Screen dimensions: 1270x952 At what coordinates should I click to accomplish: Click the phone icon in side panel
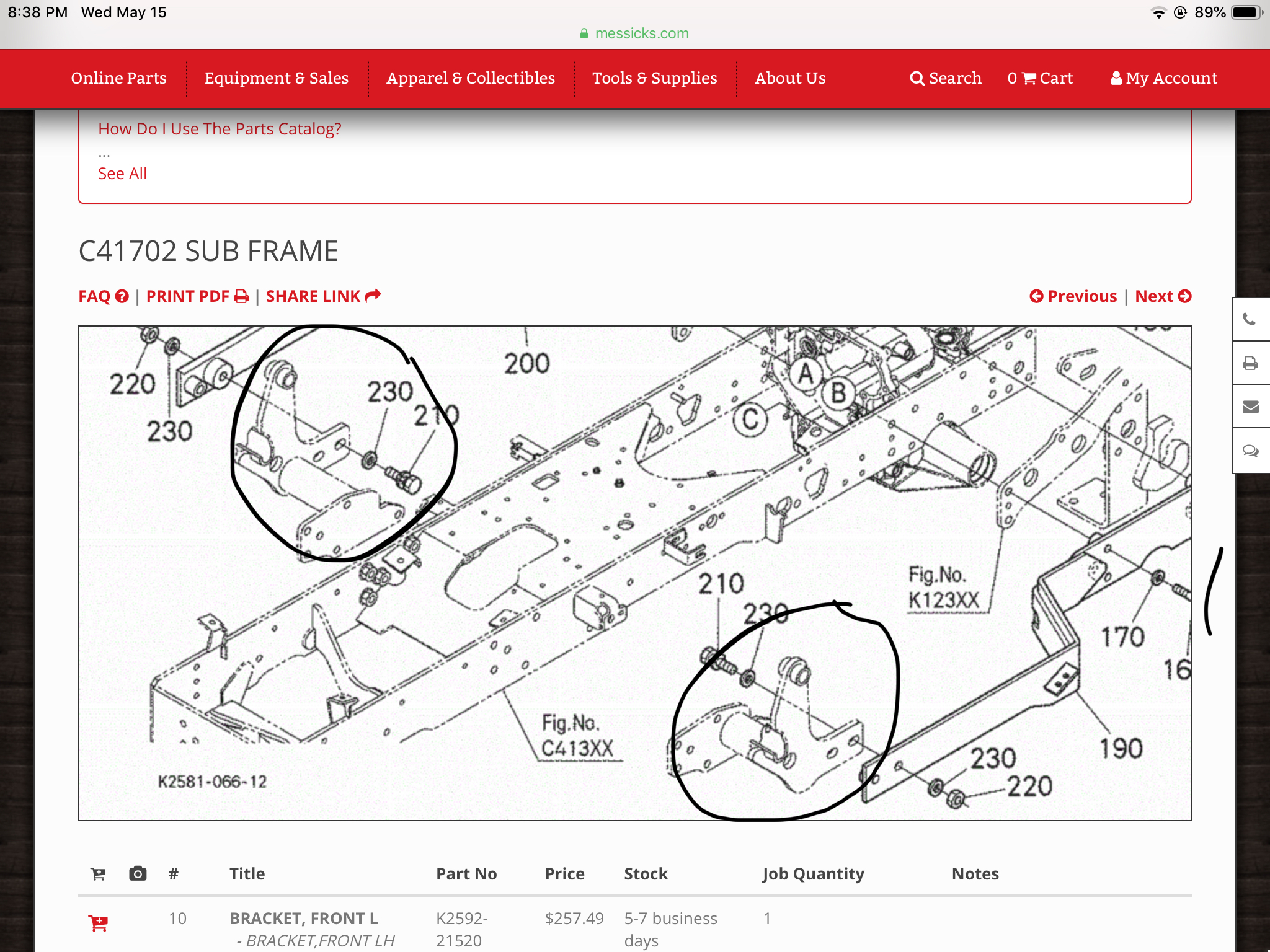click(x=1250, y=320)
